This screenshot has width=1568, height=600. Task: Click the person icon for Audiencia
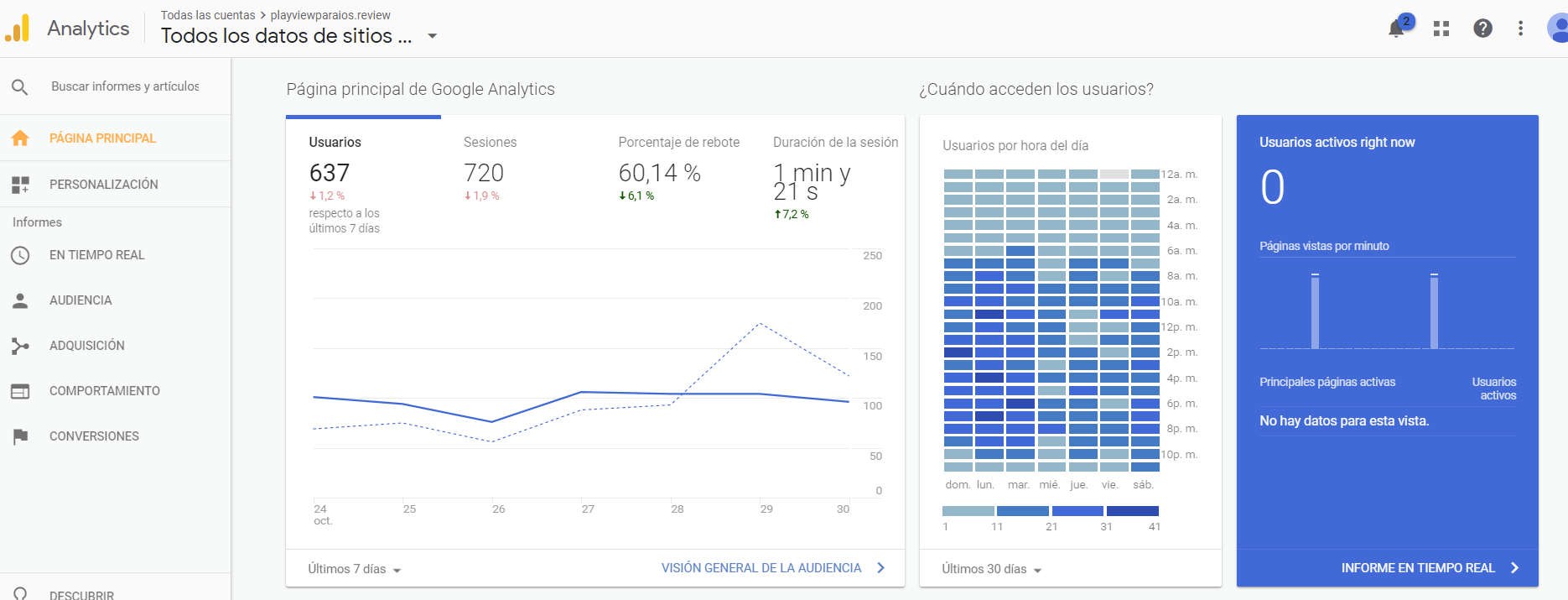click(x=21, y=300)
